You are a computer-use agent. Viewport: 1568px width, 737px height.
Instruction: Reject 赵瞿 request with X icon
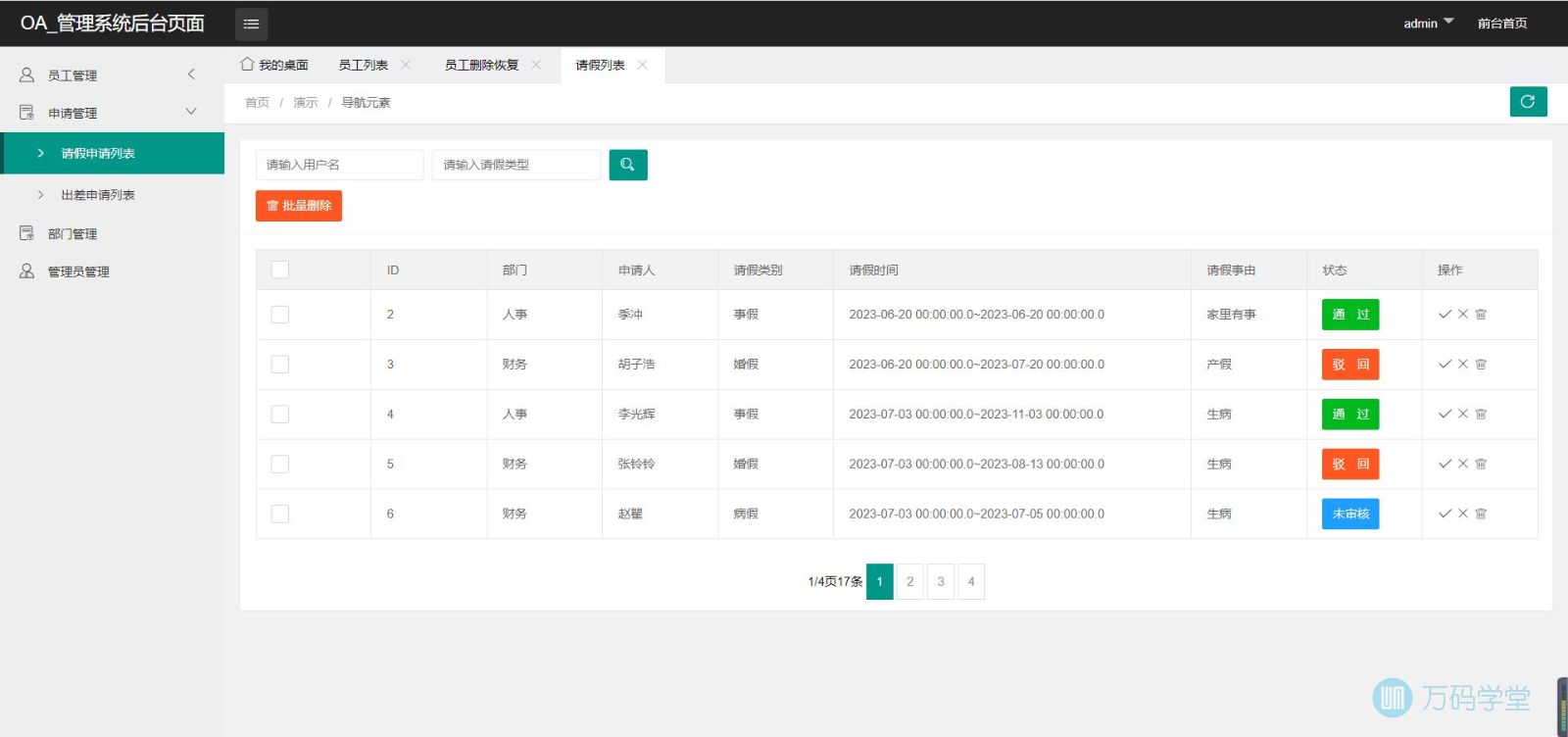tap(1463, 514)
